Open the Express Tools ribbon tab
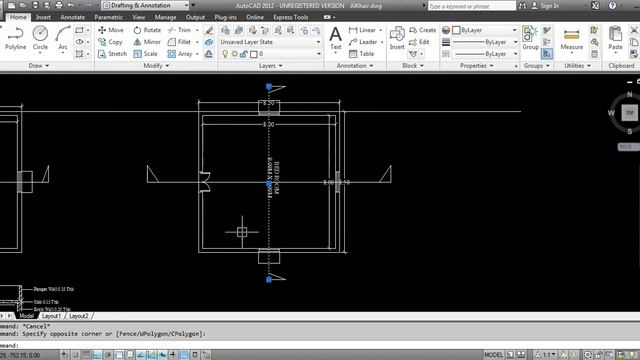This screenshot has width=640, height=360. tap(291, 17)
